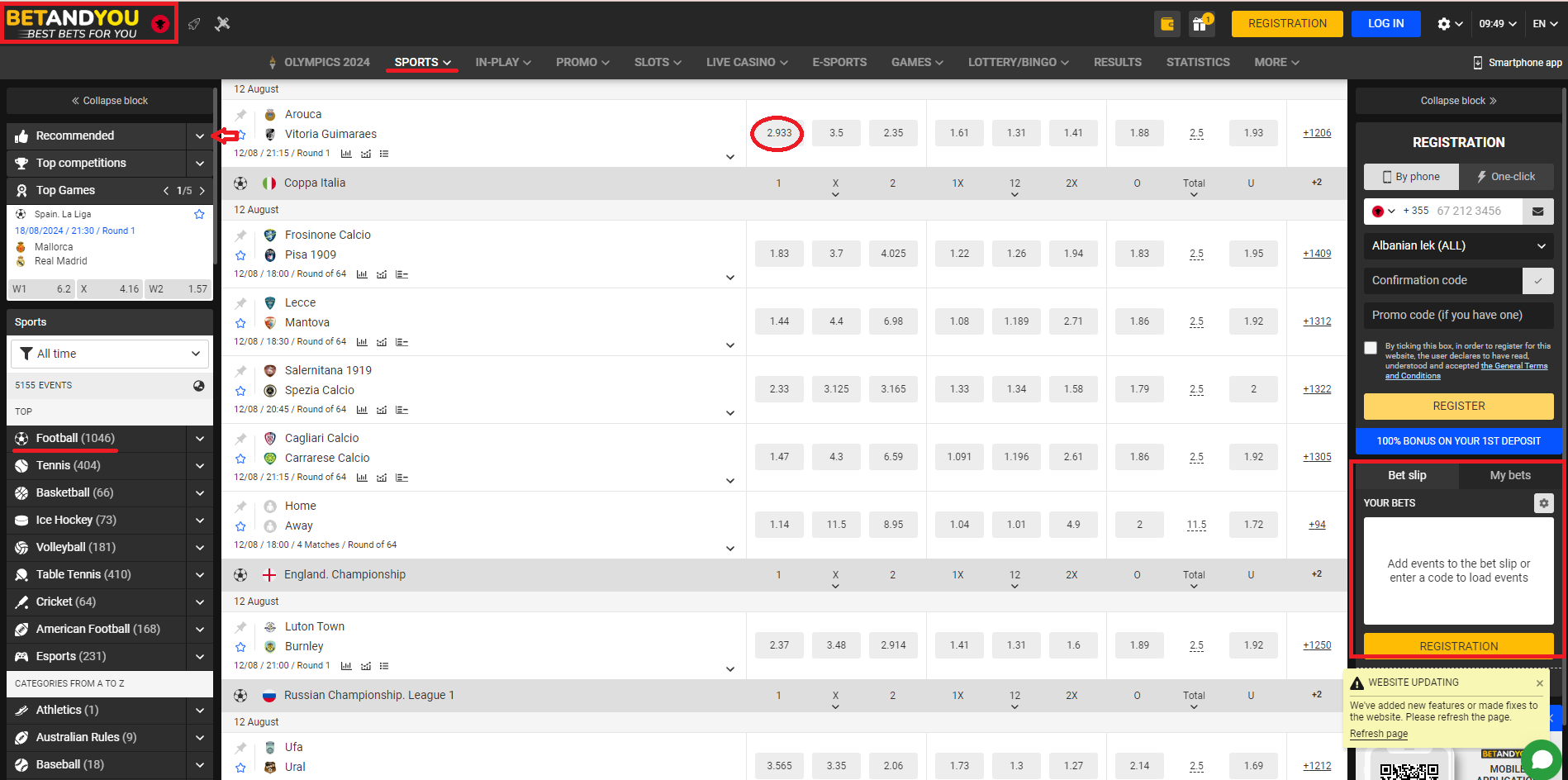Open the All time filter dropdown
This screenshot has width=1568, height=780.
pyautogui.click(x=110, y=354)
